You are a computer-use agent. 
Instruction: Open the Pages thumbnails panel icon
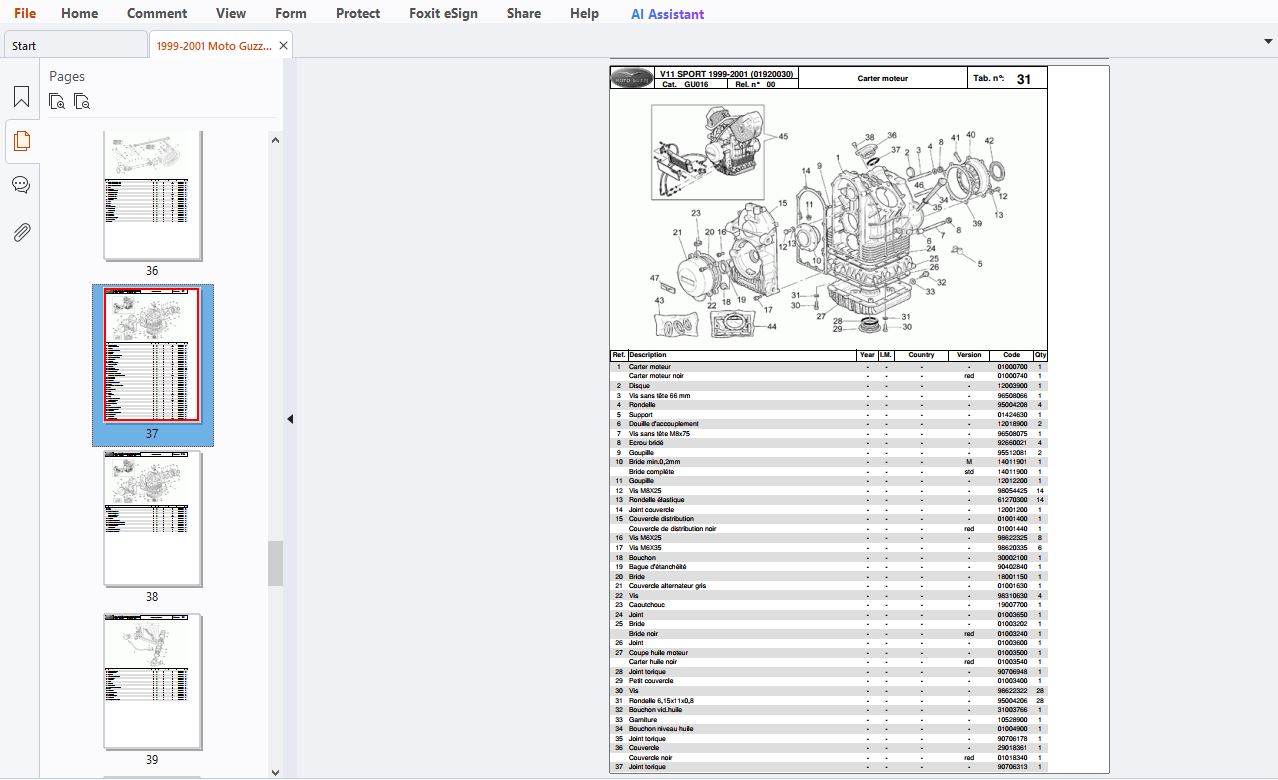click(21, 141)
